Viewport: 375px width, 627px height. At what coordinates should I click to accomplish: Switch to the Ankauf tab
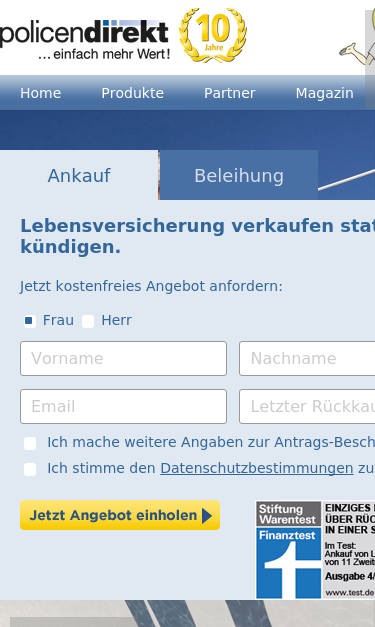tap(79, 175)
